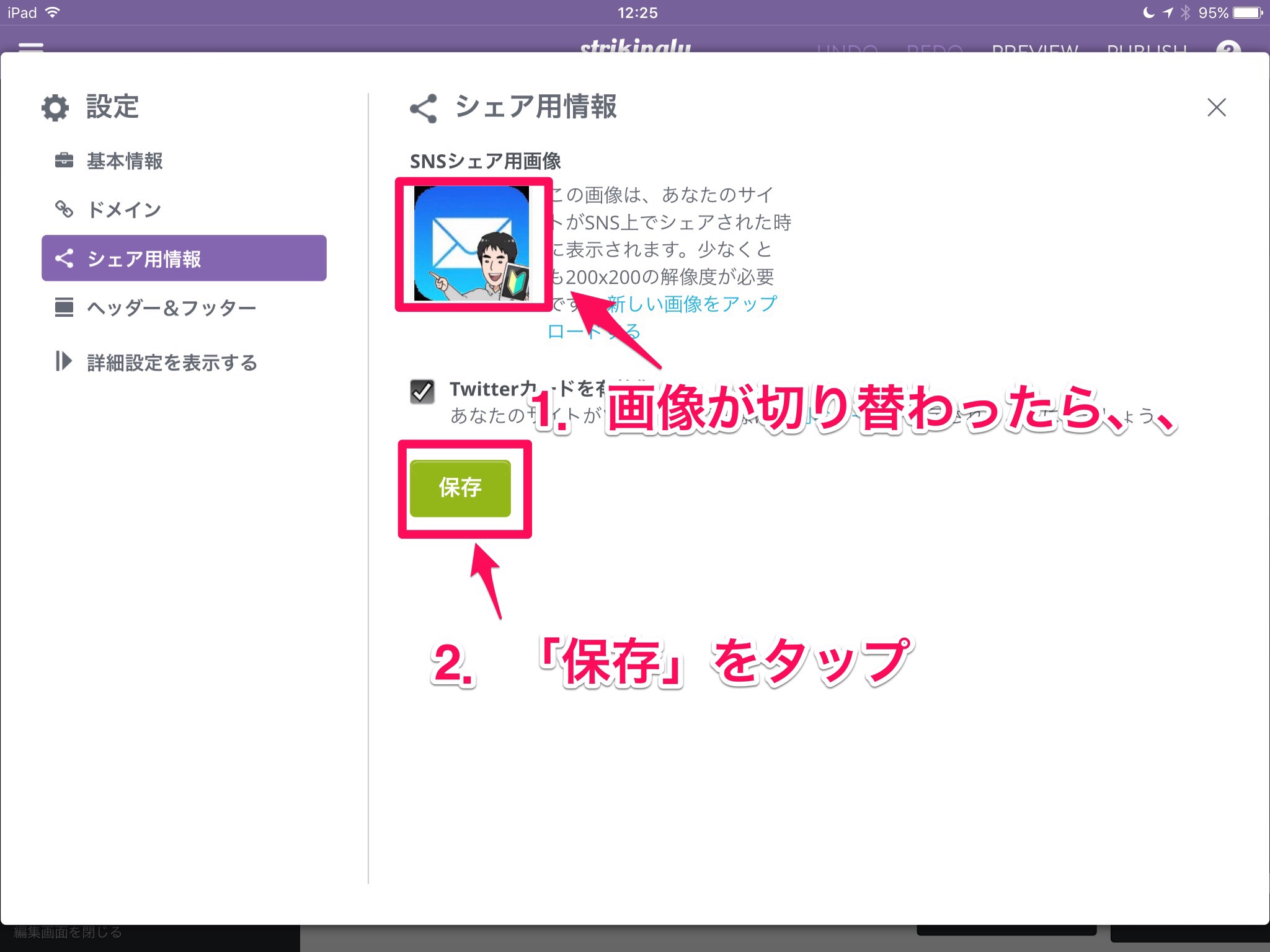Select the ヘッダー&フッター menu item

click(x=171, y=307)
